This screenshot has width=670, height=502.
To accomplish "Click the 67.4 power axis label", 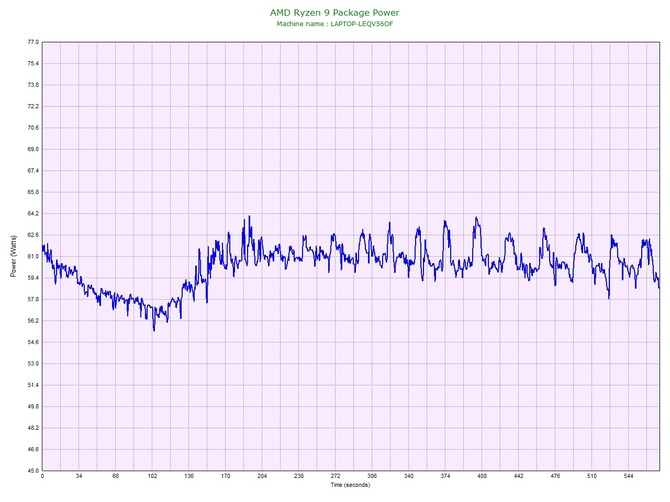I will click(x=33, y=170).
